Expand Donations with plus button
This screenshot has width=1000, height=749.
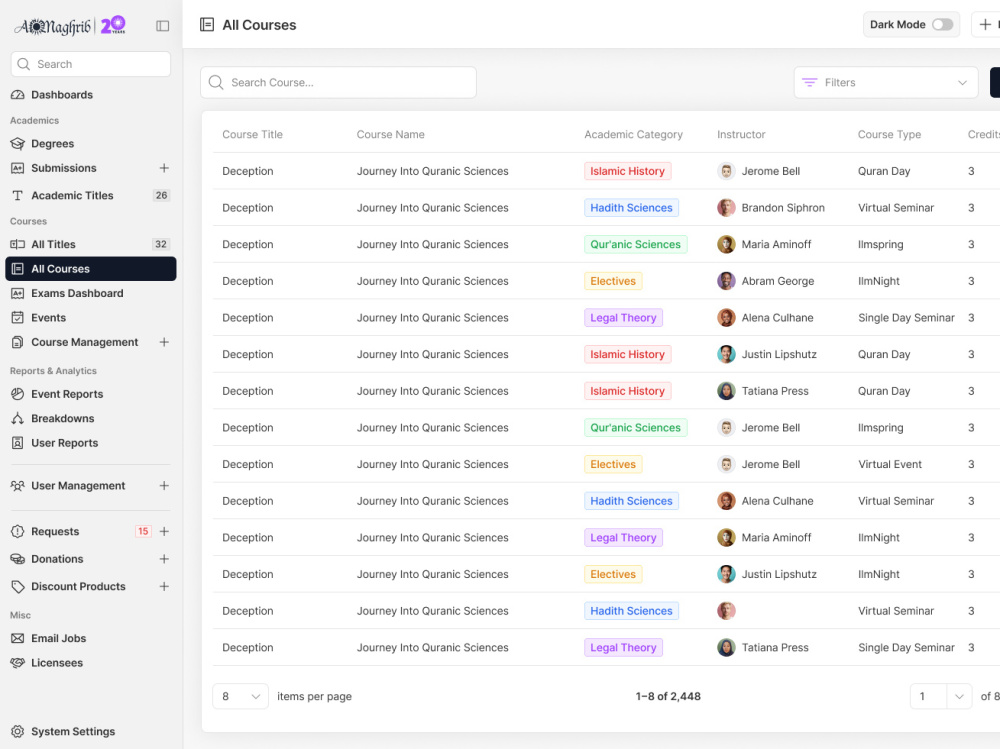tap(164, 559)
